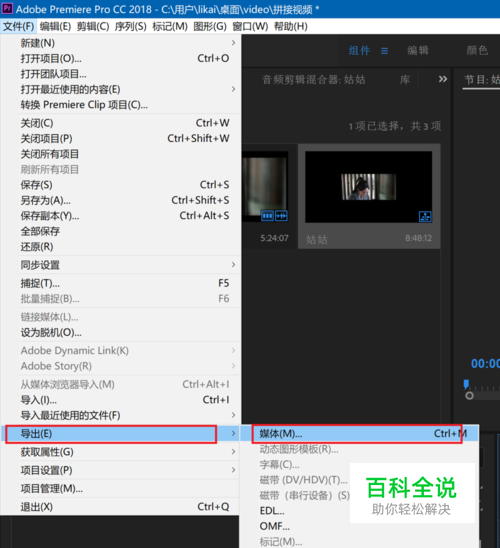This screenshot has height=548, width=500.
Task: Click the audio waveform badge on 5:24:07 clip
Action: pos(281,216)
